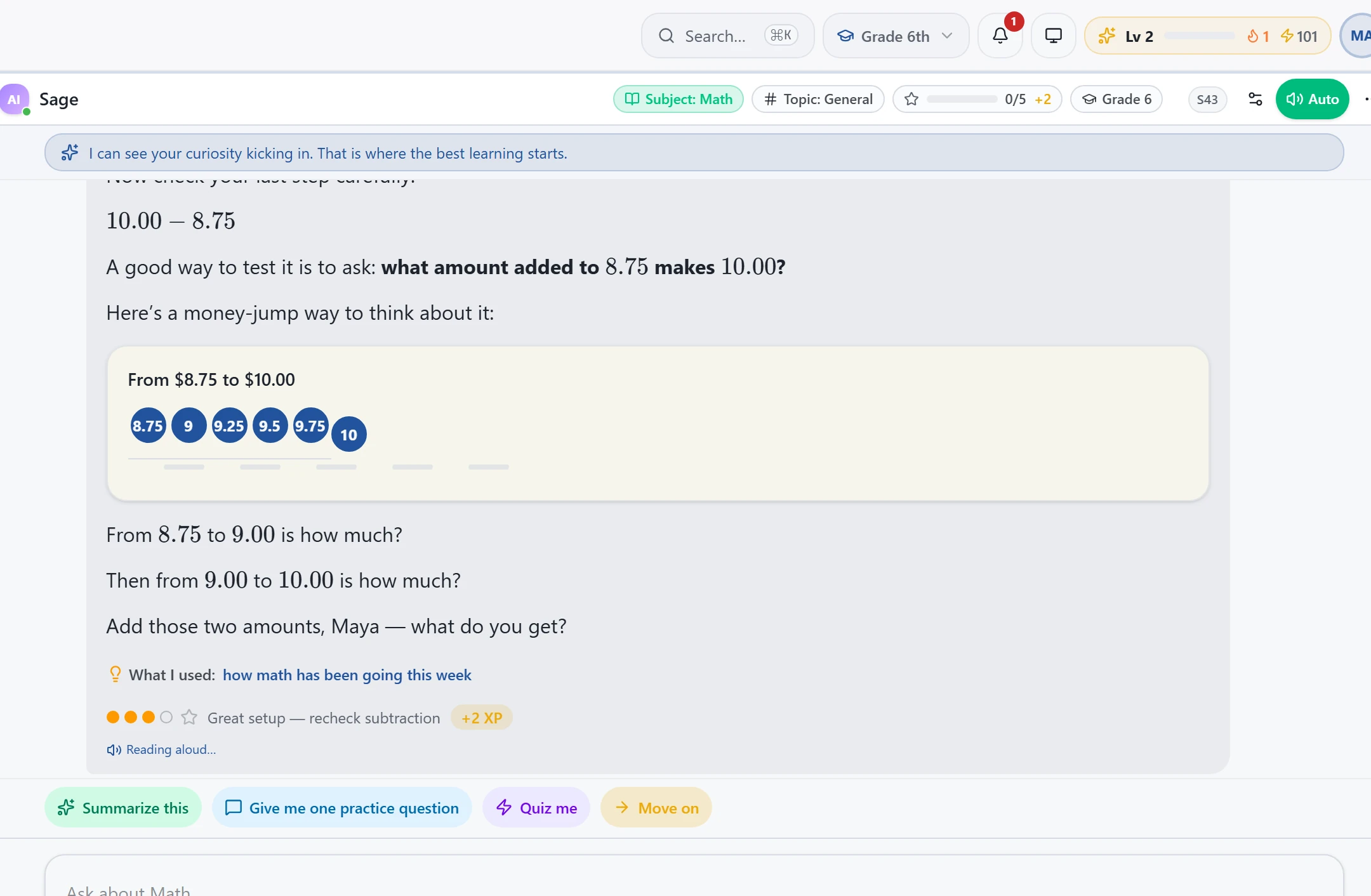Open the notifications bell
Image resolution: width=1371 pixels, height=896 pixels.
coord(1000,36)
